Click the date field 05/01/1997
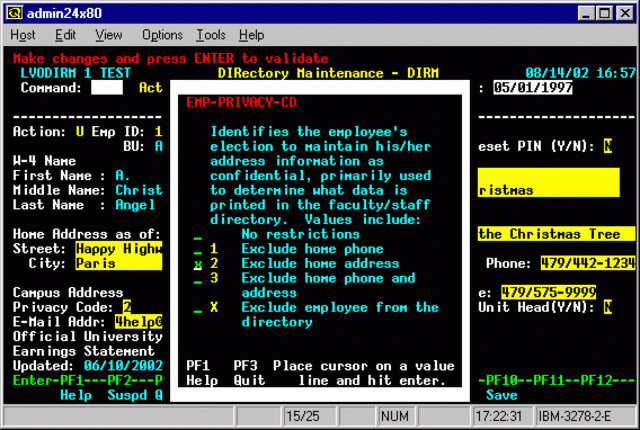This screenshot has height=430, width=640. pyautogui.click(x=533, y=87)
